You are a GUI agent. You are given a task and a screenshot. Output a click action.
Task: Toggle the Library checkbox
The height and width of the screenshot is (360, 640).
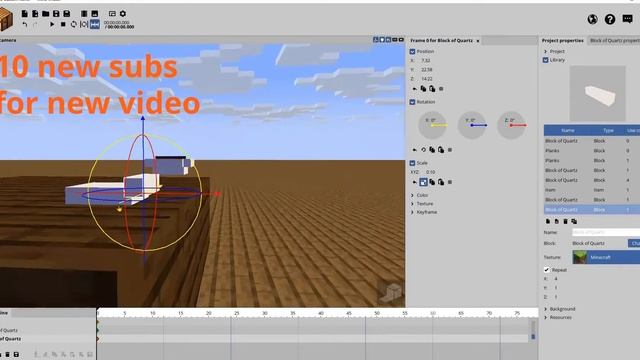click(546, 60)
